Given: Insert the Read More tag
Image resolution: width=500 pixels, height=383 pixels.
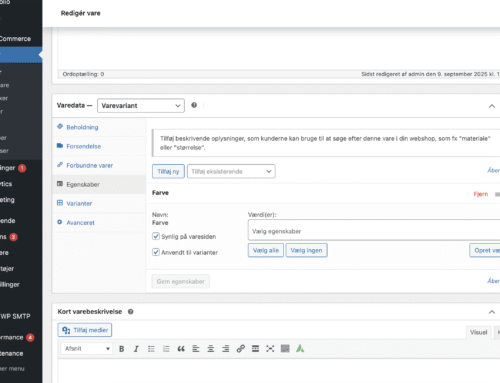Looking at the screenshot, I should pyautogui.click(x=255, y=349).
